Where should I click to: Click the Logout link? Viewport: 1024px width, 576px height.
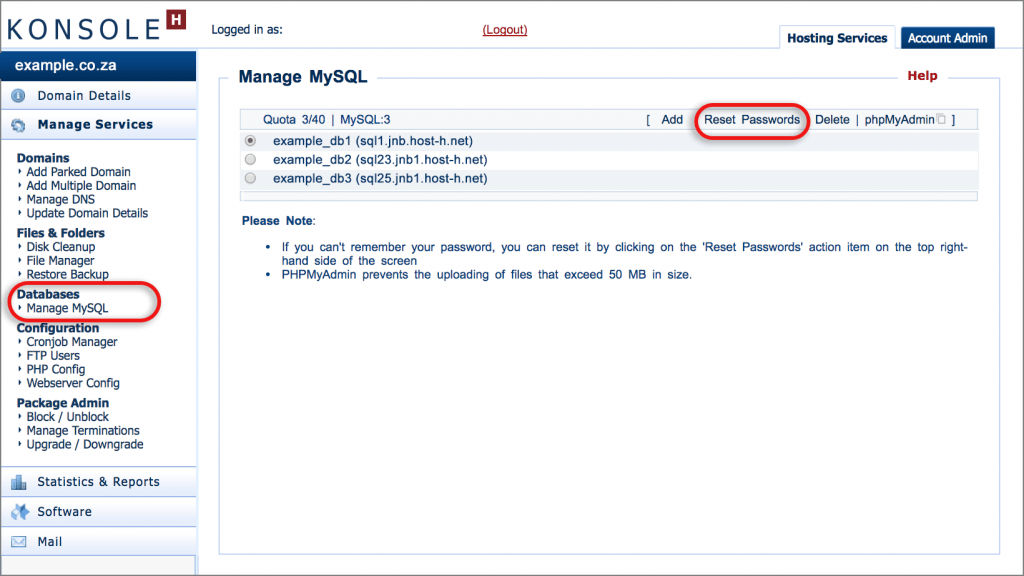point(504,29)
